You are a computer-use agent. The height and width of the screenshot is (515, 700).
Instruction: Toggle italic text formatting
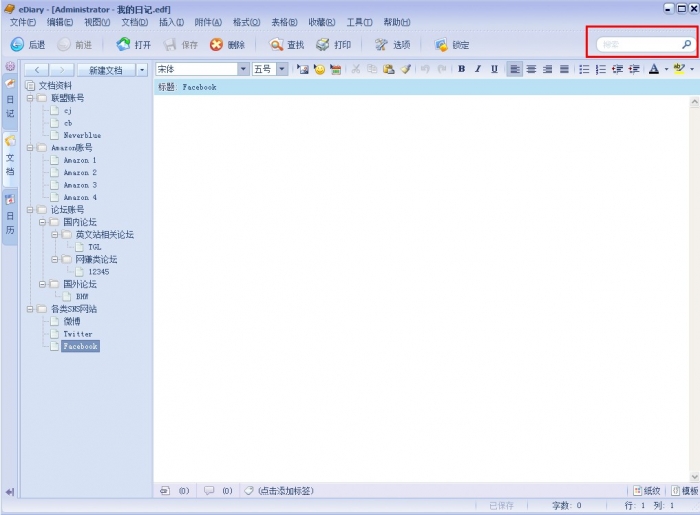pyautogui.click(x=478, y=69)
